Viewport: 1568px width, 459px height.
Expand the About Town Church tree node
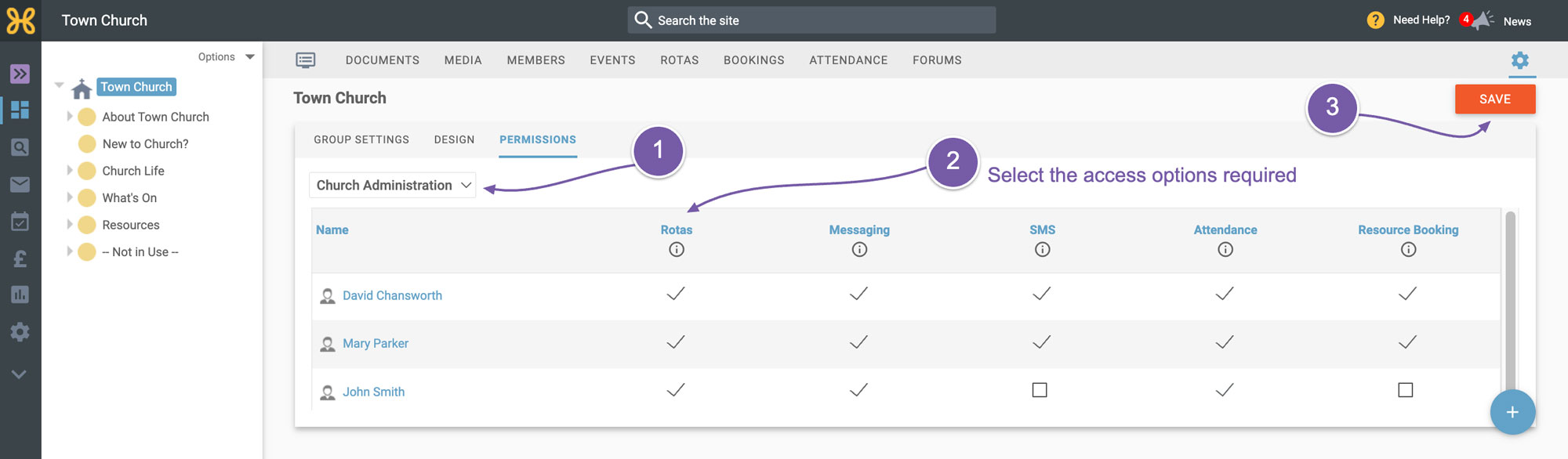click(x=69, y=116)
